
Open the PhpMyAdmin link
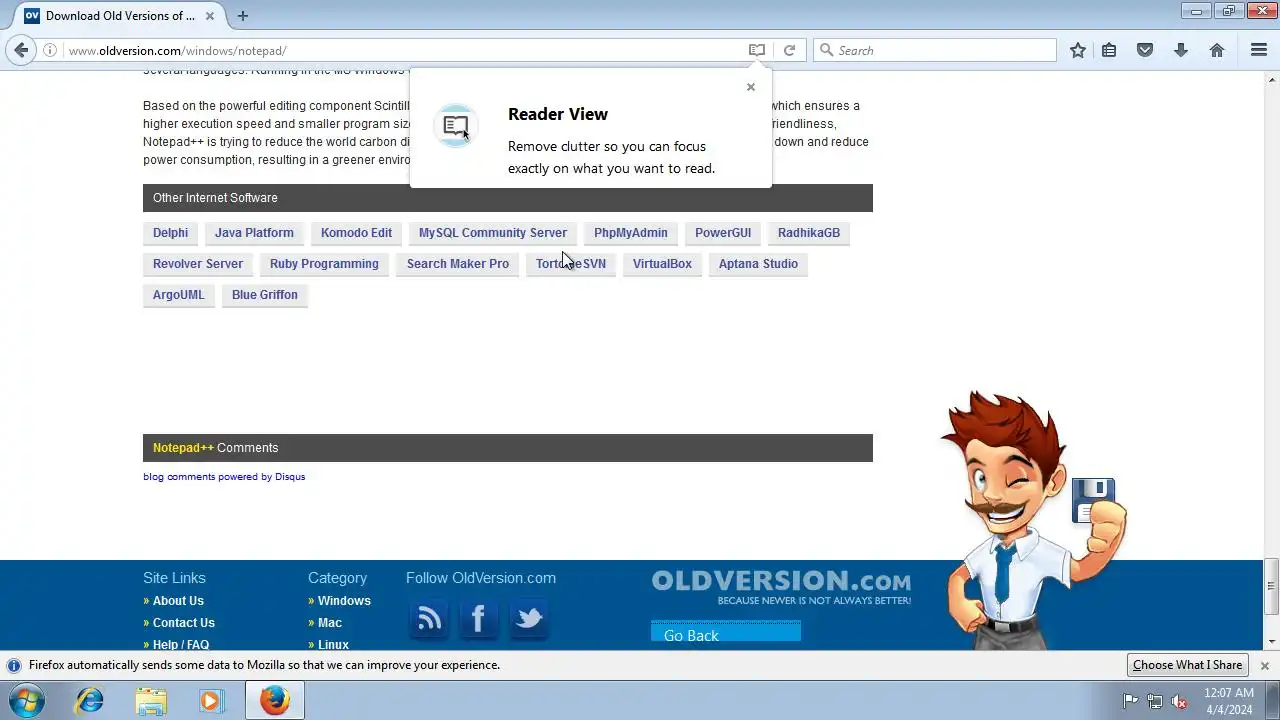click(x=631, y=233)
